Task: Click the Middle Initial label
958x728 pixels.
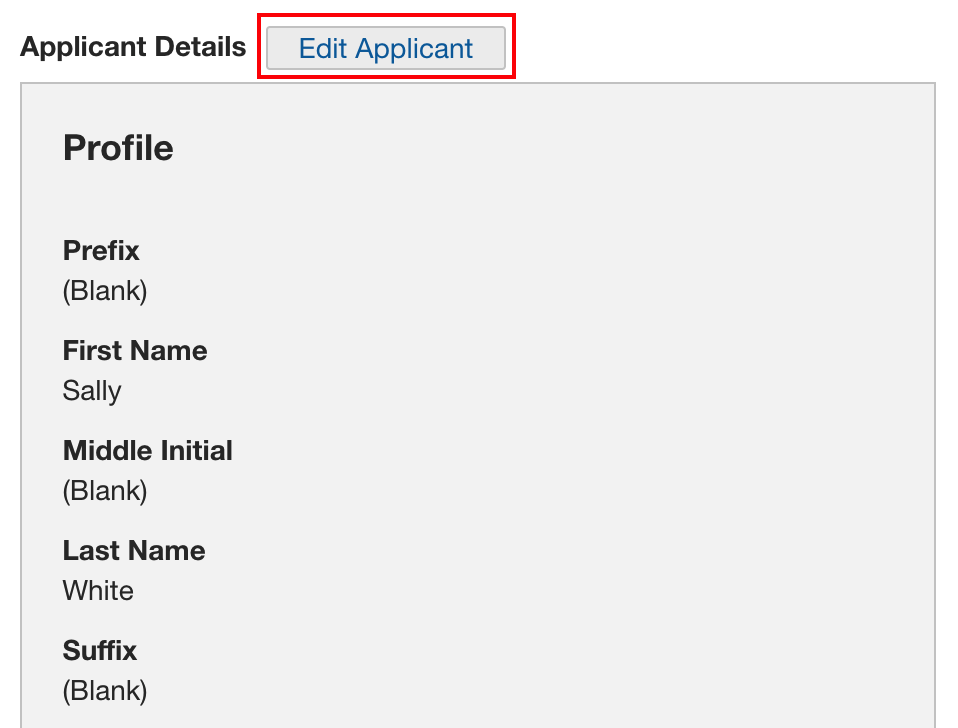Action: [148, 451]
